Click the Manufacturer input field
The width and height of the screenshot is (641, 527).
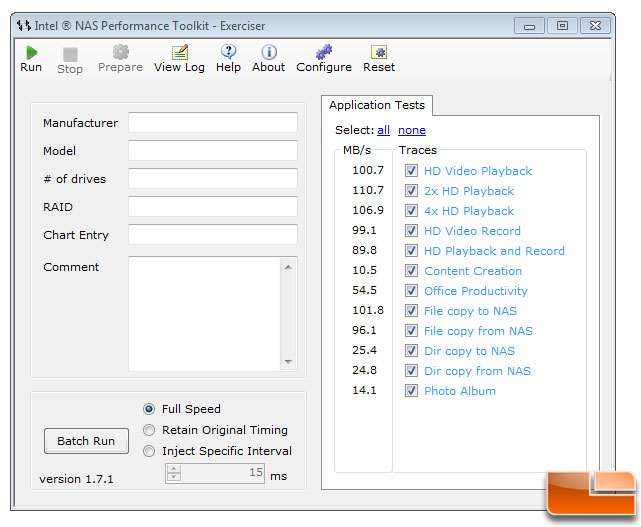pos(213,123)
